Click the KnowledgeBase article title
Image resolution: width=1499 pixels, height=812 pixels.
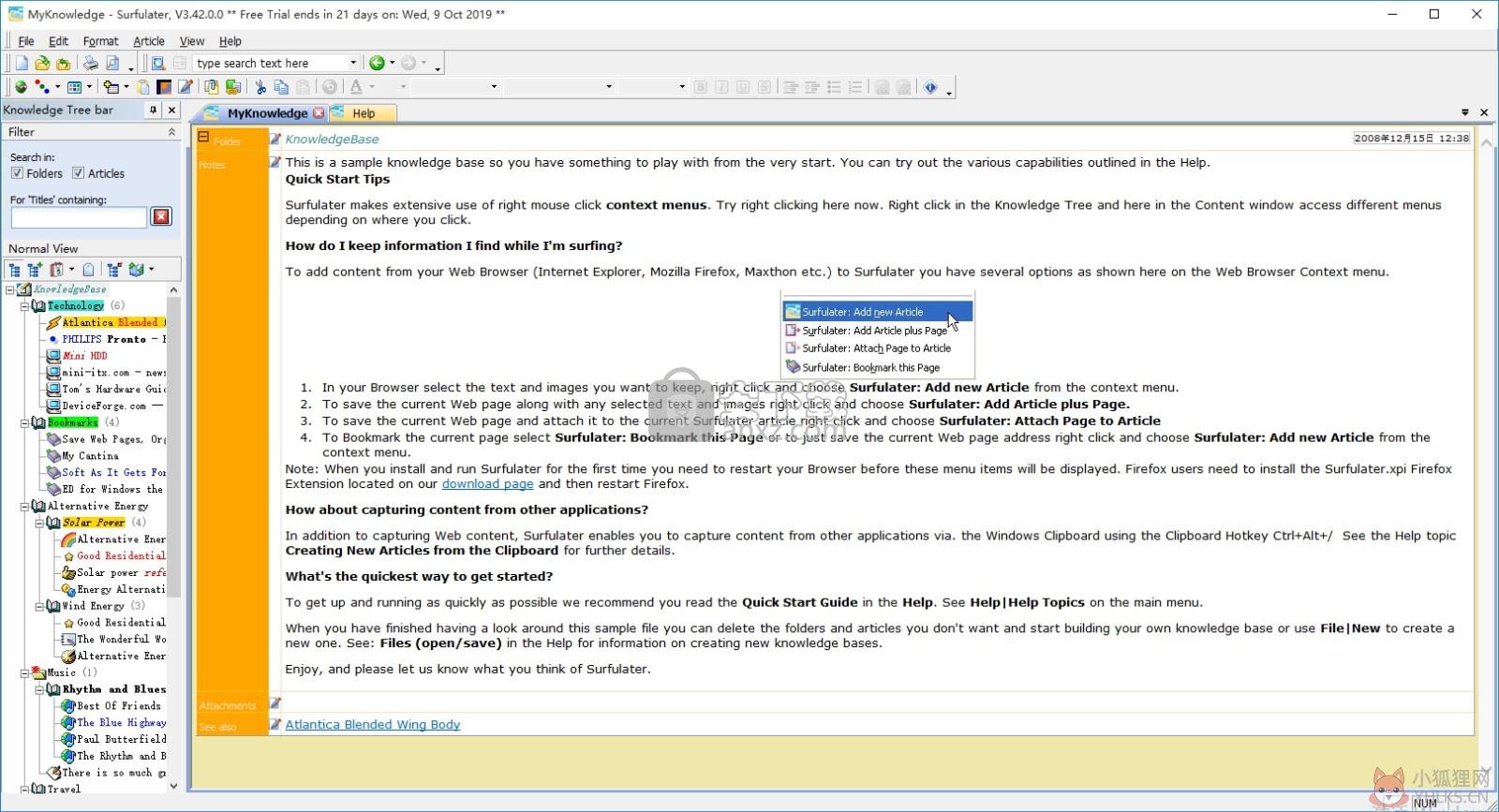click(332, 140)
